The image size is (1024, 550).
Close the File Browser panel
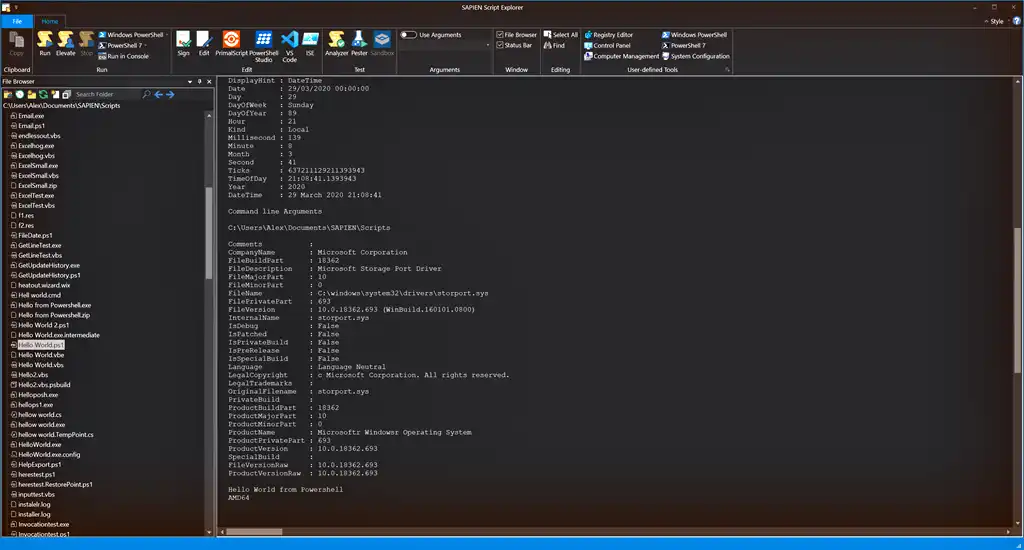point(209,82)
